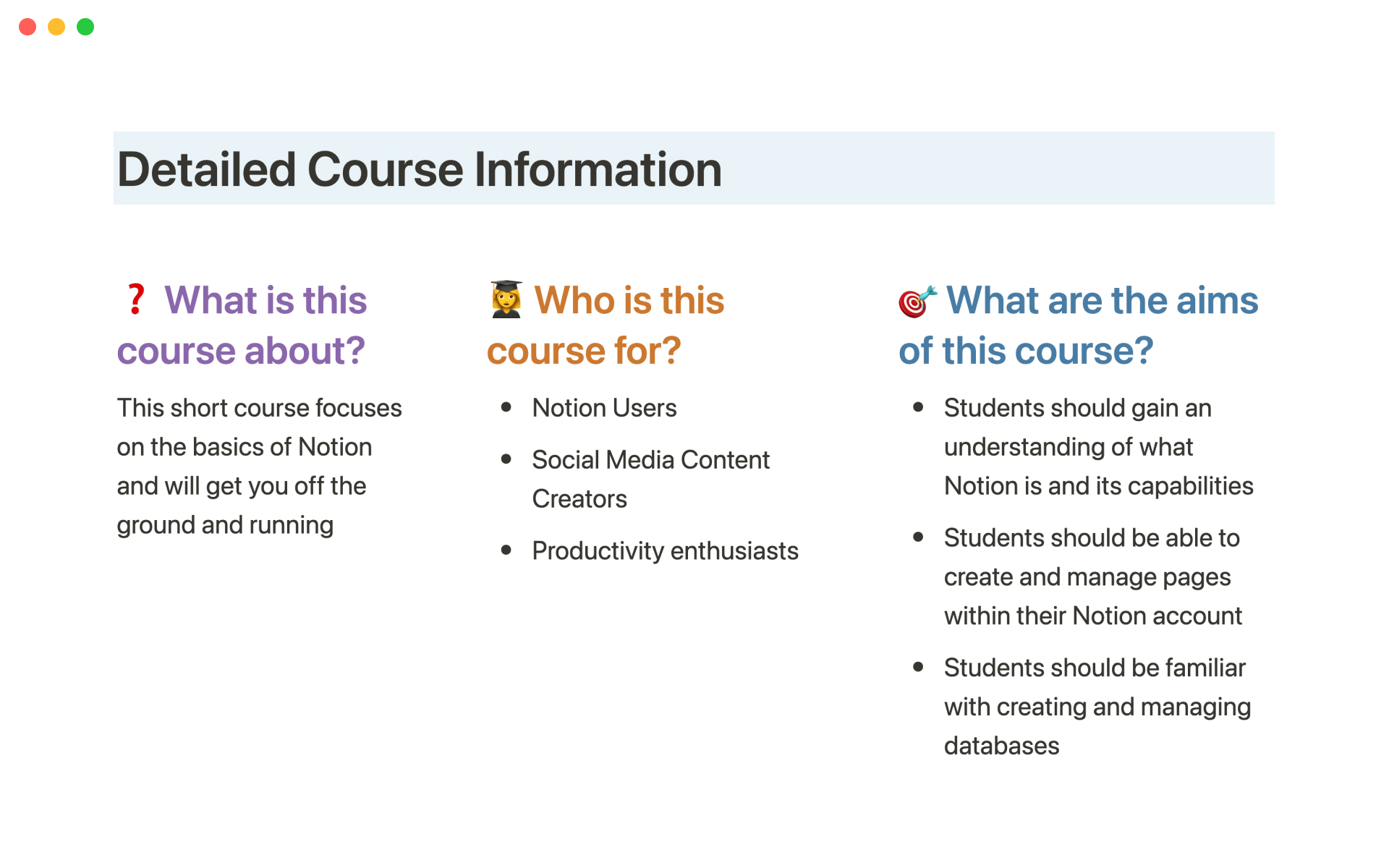Image resolution: width=1389 pixels, height=868 pixels.
Task: Click the bullet beside 'Students should be familiar'
Action: coord(918,668)
